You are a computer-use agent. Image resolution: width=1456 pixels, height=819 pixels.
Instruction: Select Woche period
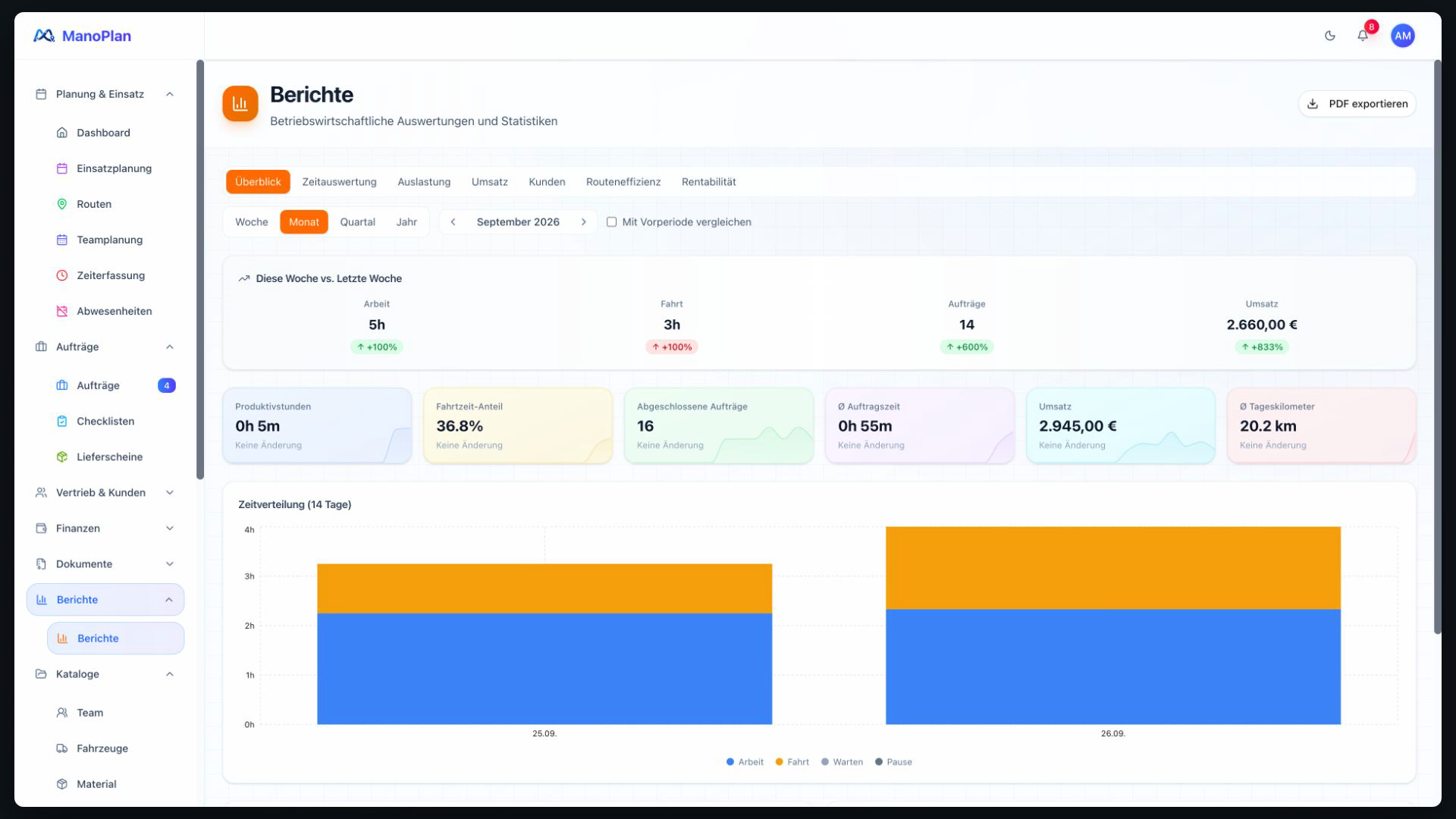[x=252, y=222]
